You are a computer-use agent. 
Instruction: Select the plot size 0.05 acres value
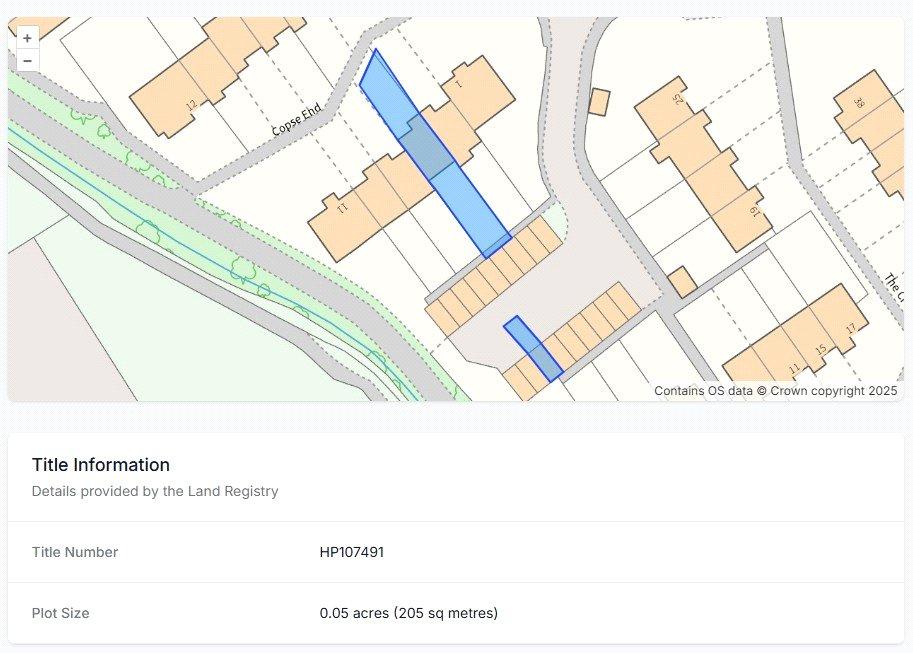(409, 613)
